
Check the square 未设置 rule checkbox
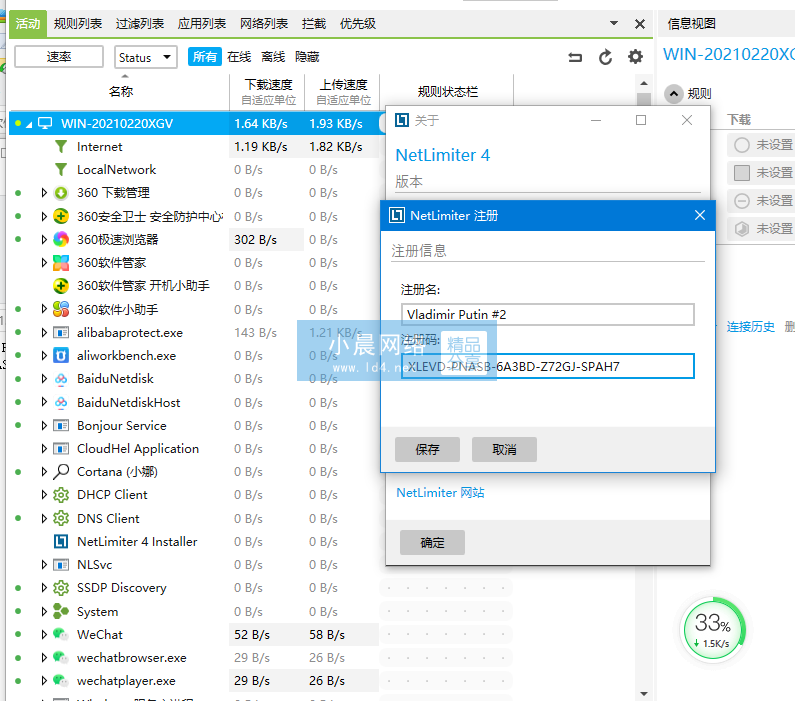(742, 173)
